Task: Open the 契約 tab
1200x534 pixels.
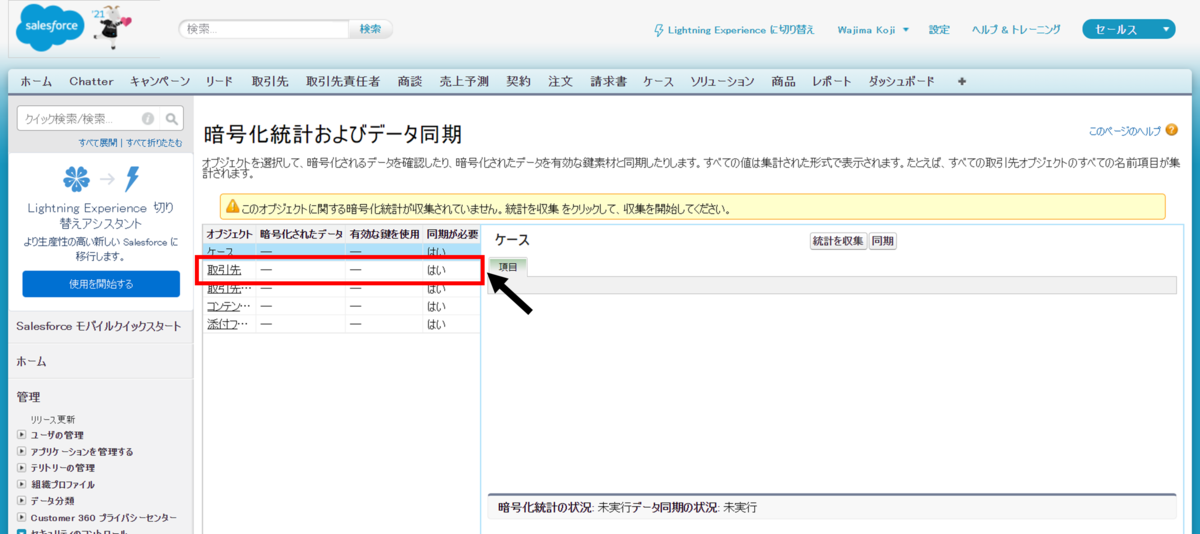Action: pyautogui.click(x=518, y=81)
